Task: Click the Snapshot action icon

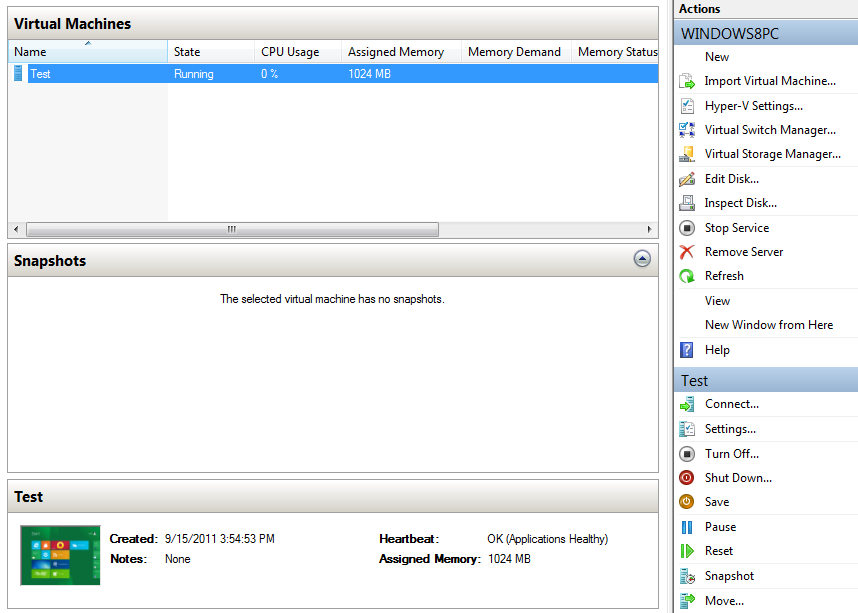Action: (x=687, y=576)
